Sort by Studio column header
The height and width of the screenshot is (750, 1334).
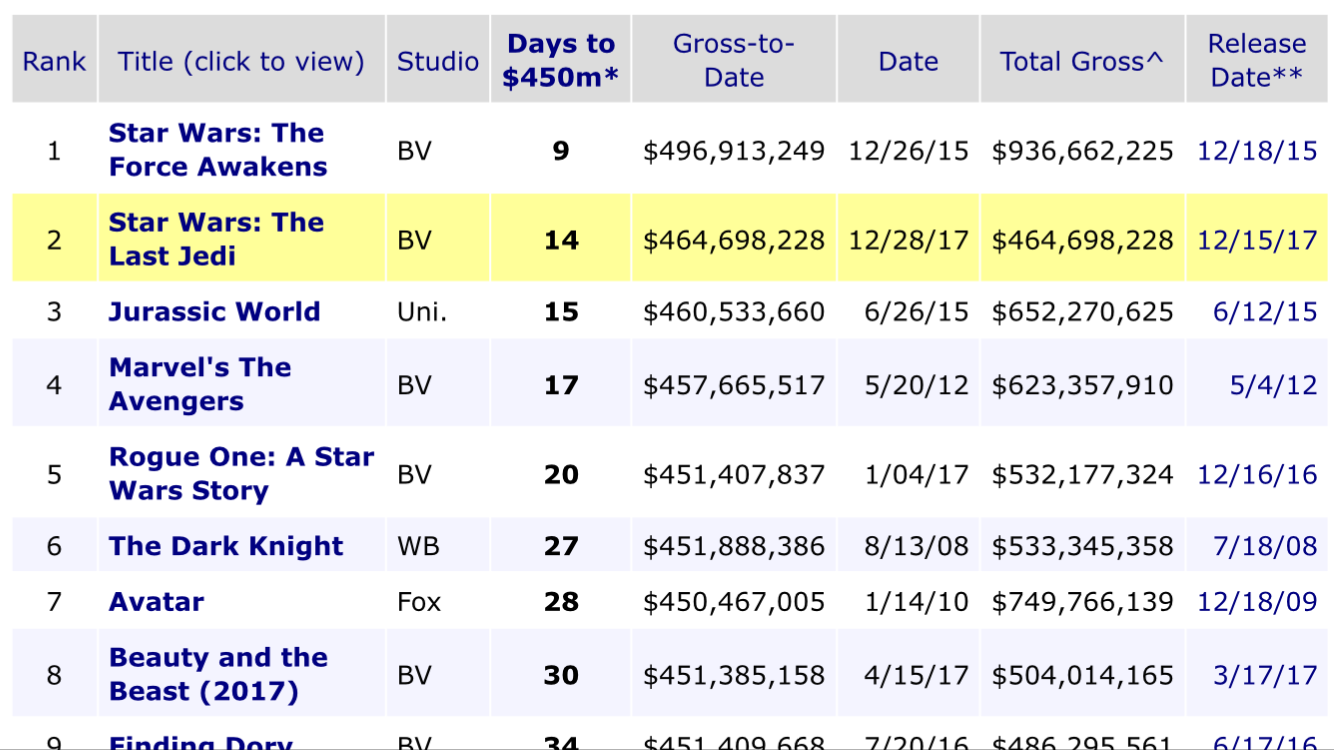coord(438,61)
